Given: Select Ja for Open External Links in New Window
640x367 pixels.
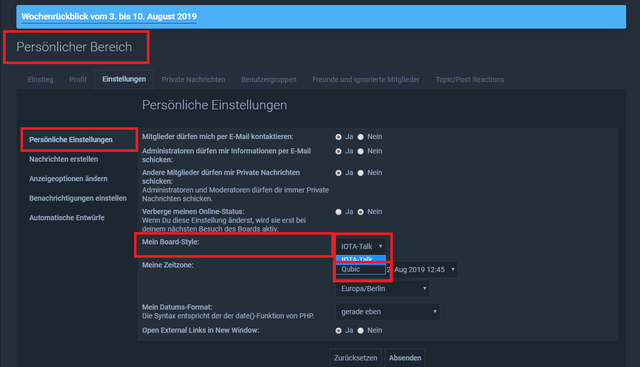Looking at the screenshot, I should (338, 331).
